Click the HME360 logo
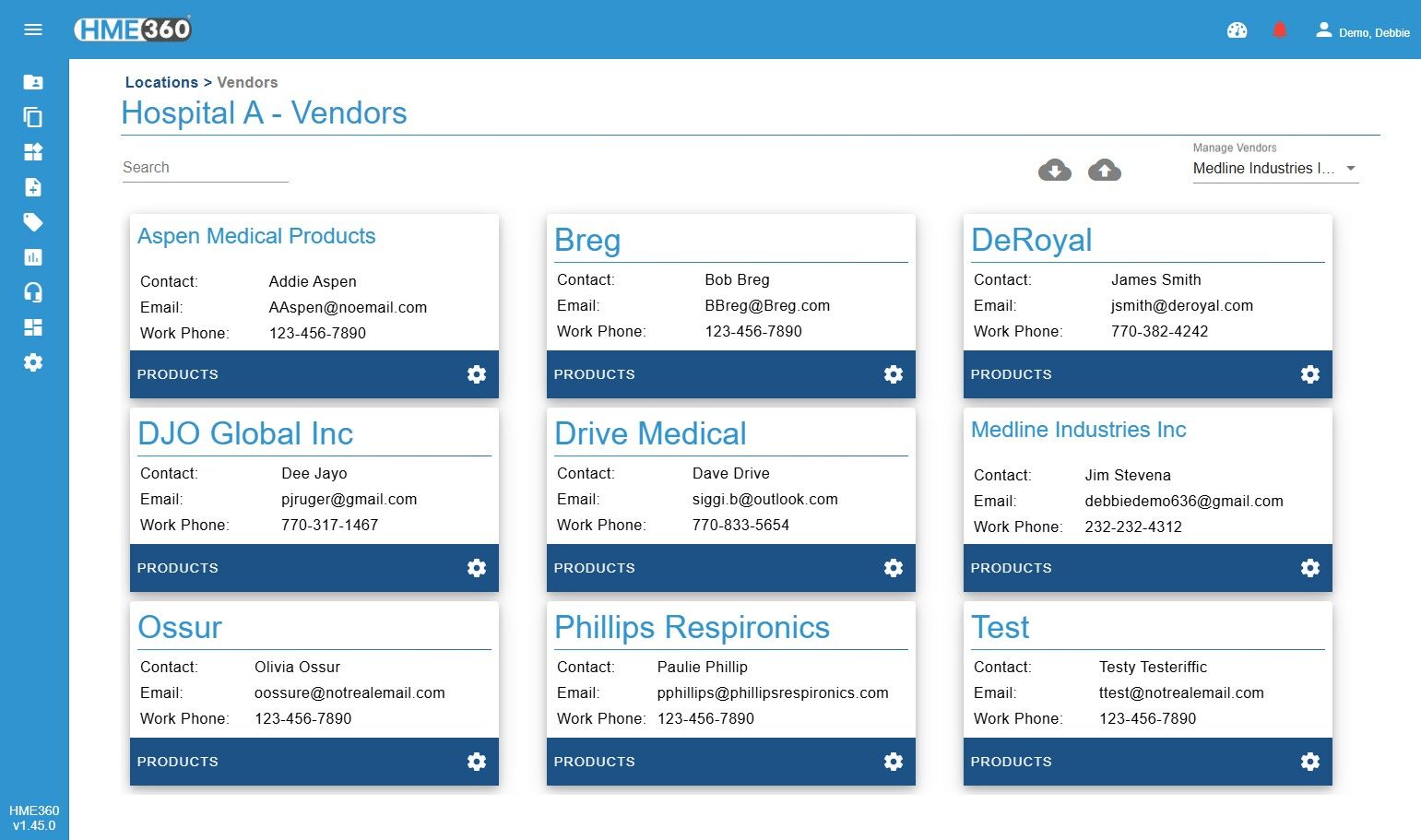This screenshot has width=1421, height=840. click(133, 30)
